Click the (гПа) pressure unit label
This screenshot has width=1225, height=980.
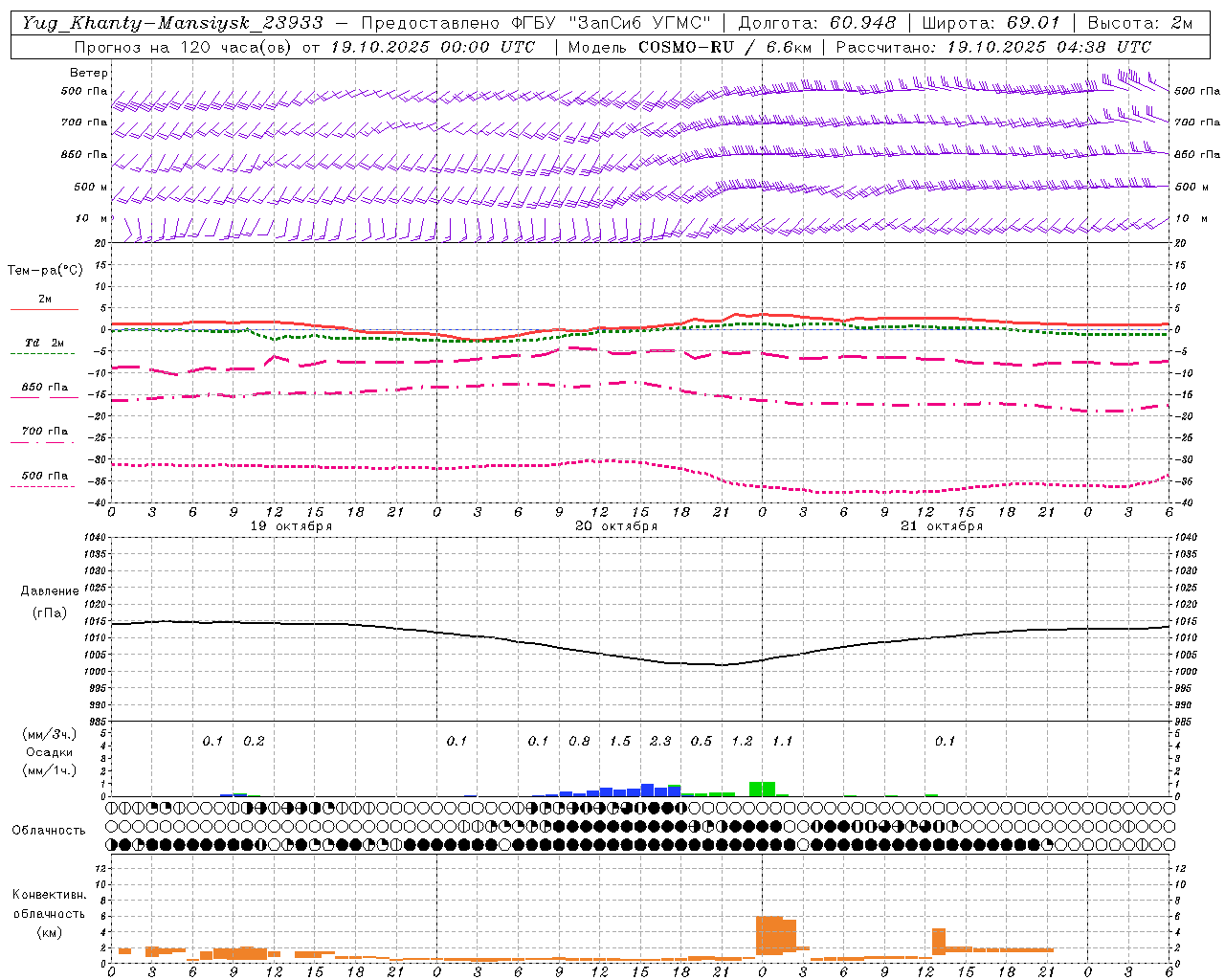click(49, 613)
